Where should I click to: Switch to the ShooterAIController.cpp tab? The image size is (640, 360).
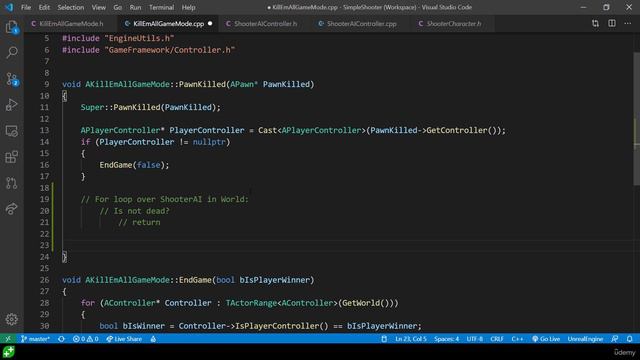[358, 24]
